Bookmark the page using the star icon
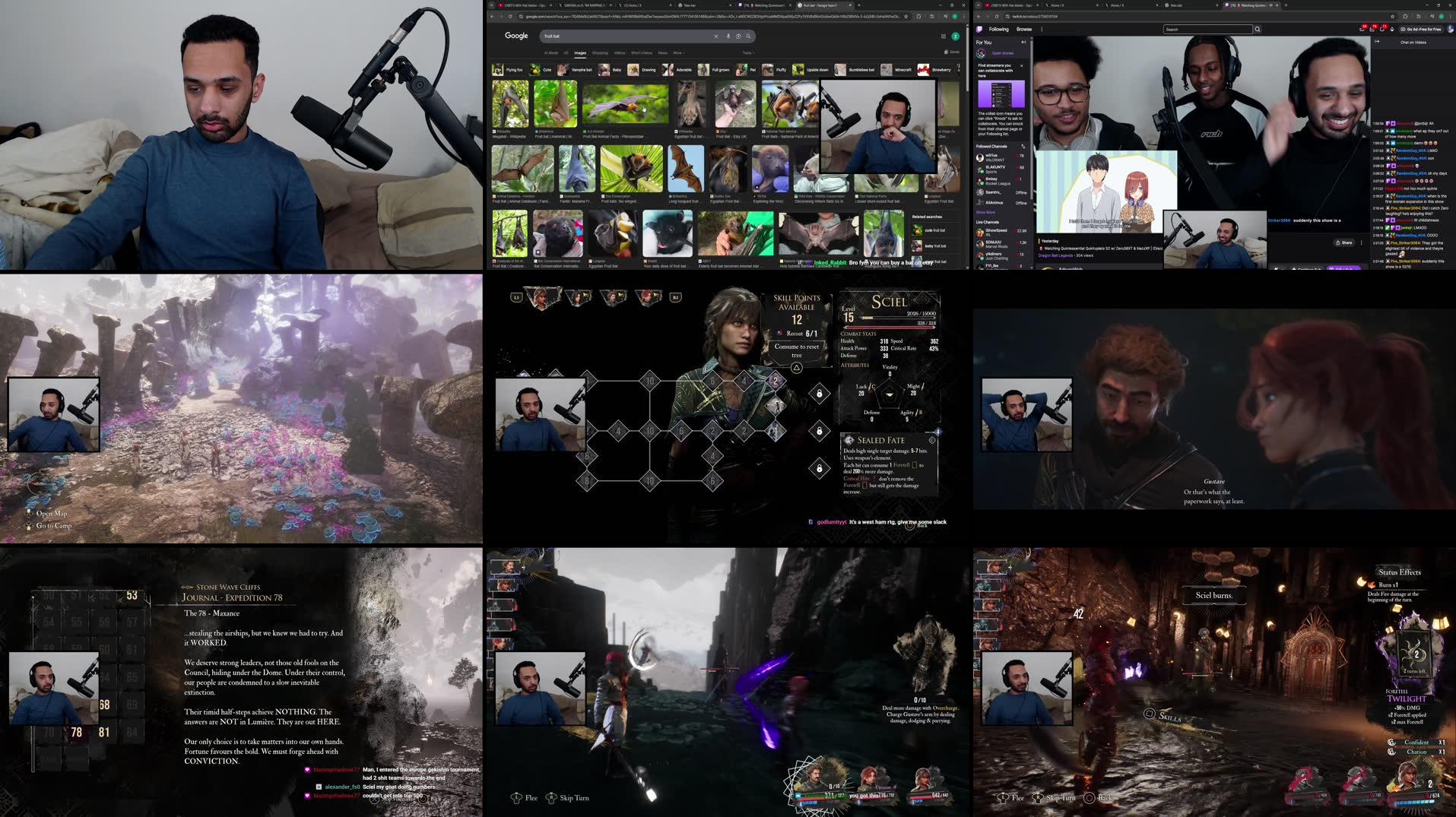This screenshot has height=817, width=1456. pyautogui.click(x=906, y=16)
